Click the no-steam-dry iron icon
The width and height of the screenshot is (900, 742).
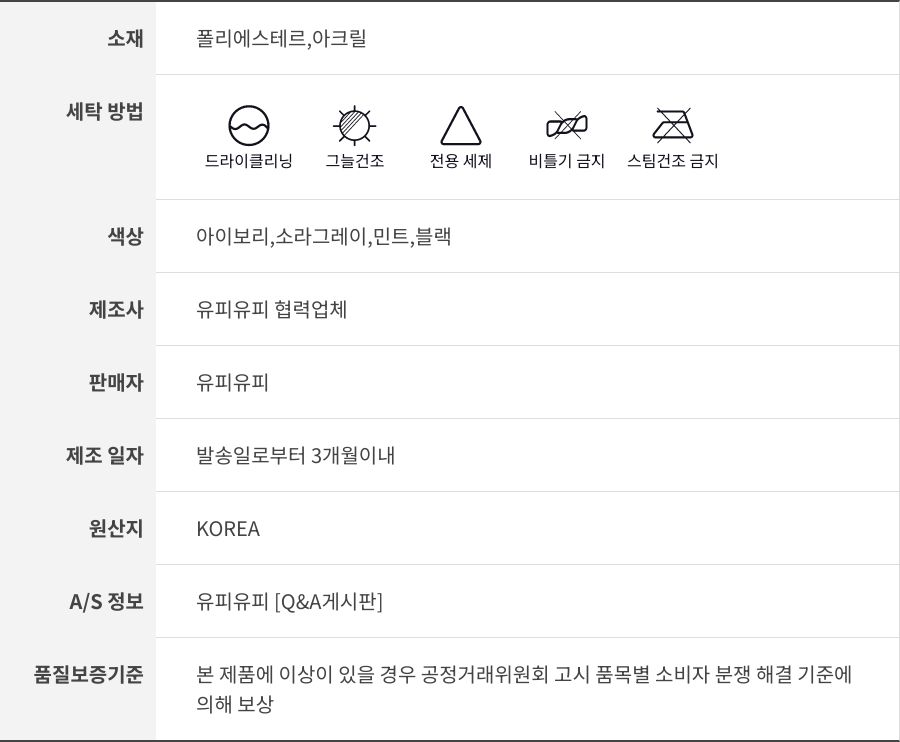pos(672,126)
